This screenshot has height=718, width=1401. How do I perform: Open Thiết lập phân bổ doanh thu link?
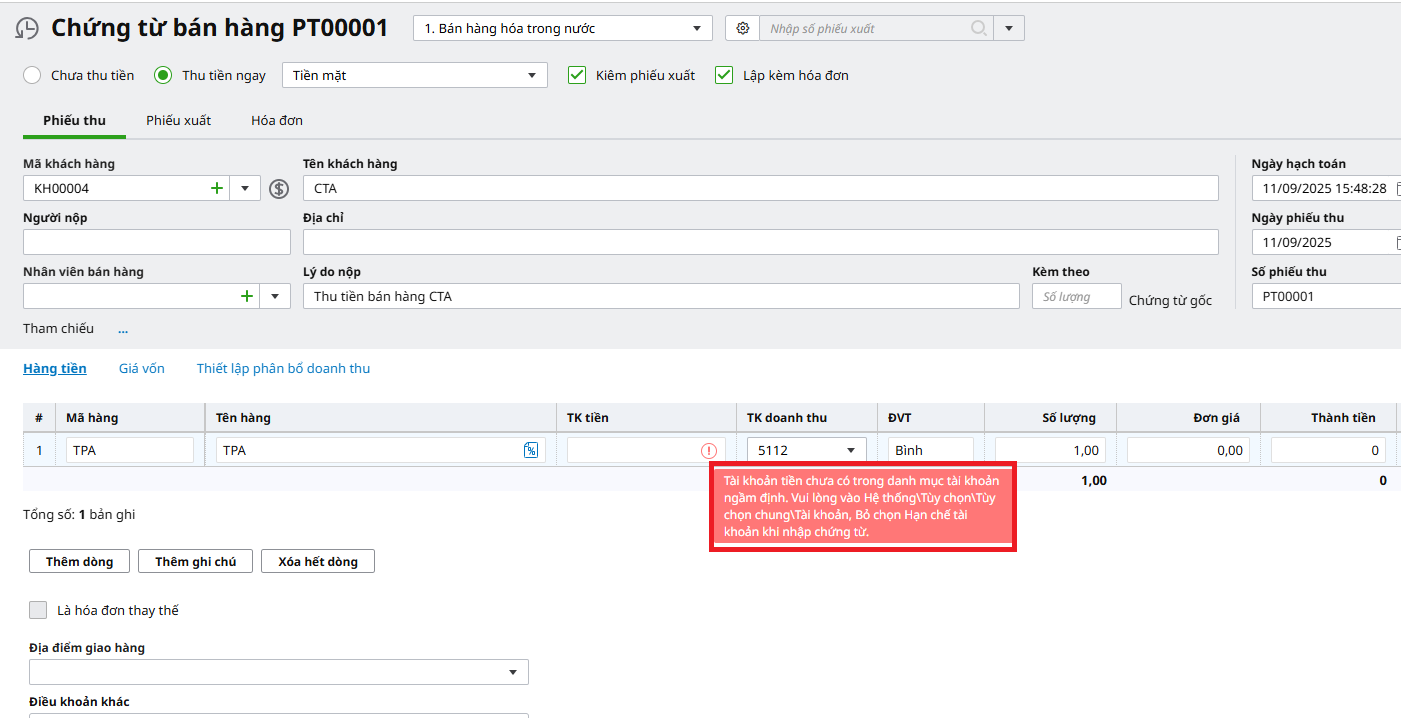pyautogui.click(x=283, y=369)
